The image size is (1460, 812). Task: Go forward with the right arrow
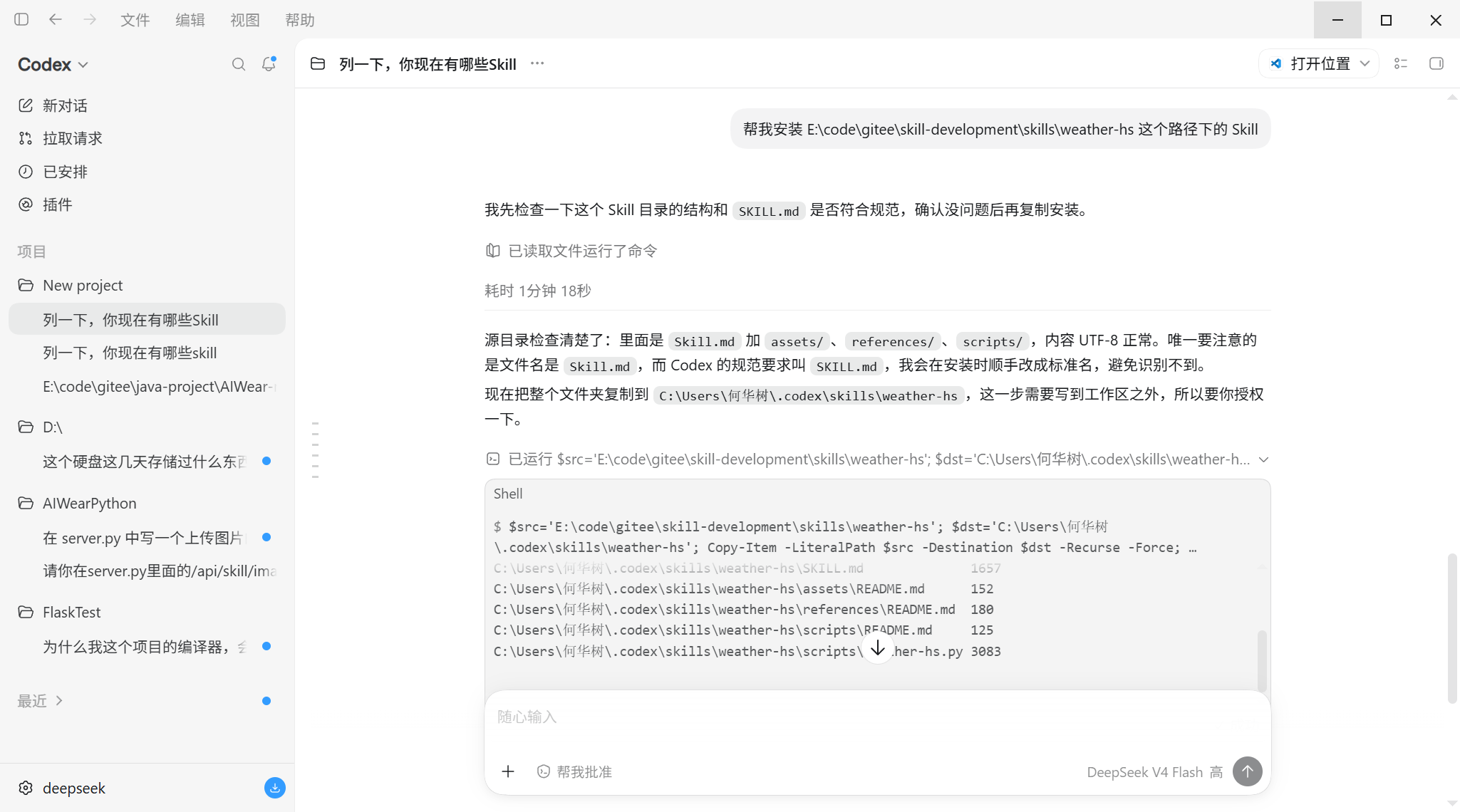(x=90, y=19)
